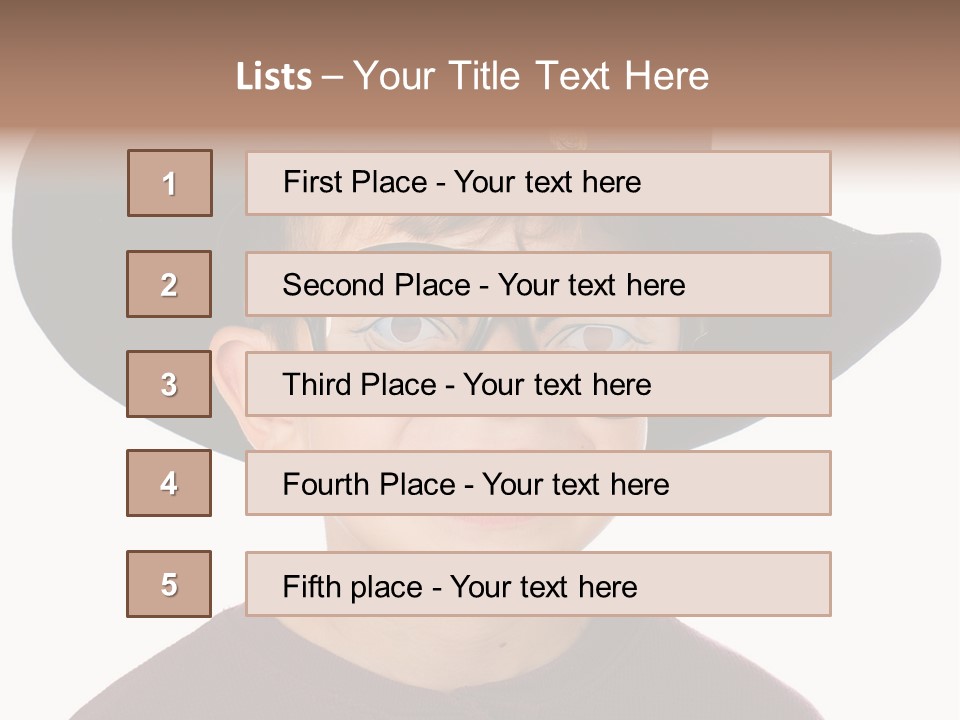Select the number 4 box
Viewport: 960px width, 720px height.
coord(169,483)
